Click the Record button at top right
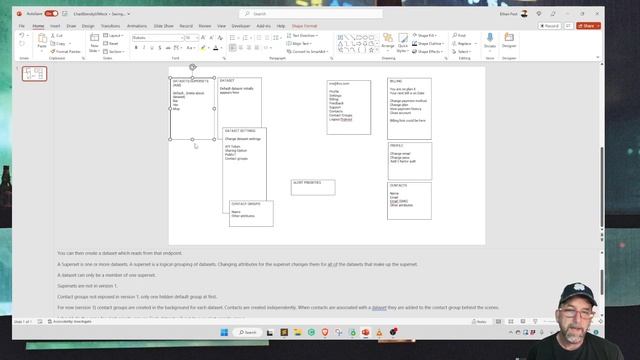 (x=549, y=26)
